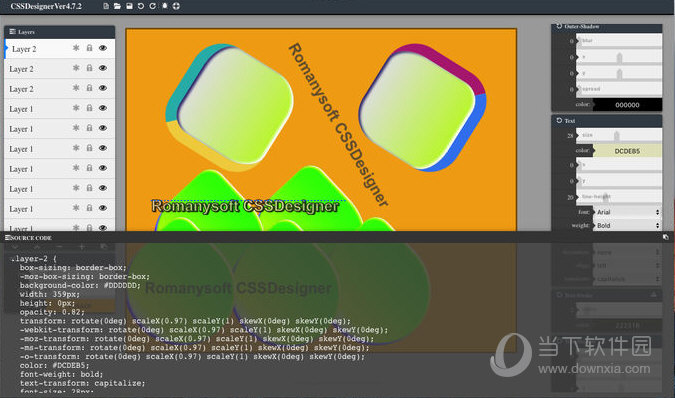The width and height of the screenshot is (675, 398).
Task: Click the Outer-Shadow blur slider
Action: pos(619,41)
